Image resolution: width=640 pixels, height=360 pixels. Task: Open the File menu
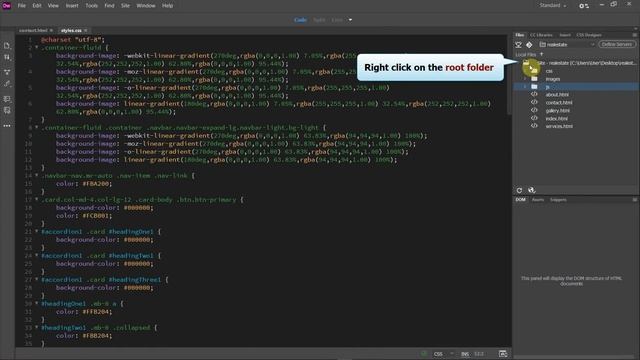(22, 6)
